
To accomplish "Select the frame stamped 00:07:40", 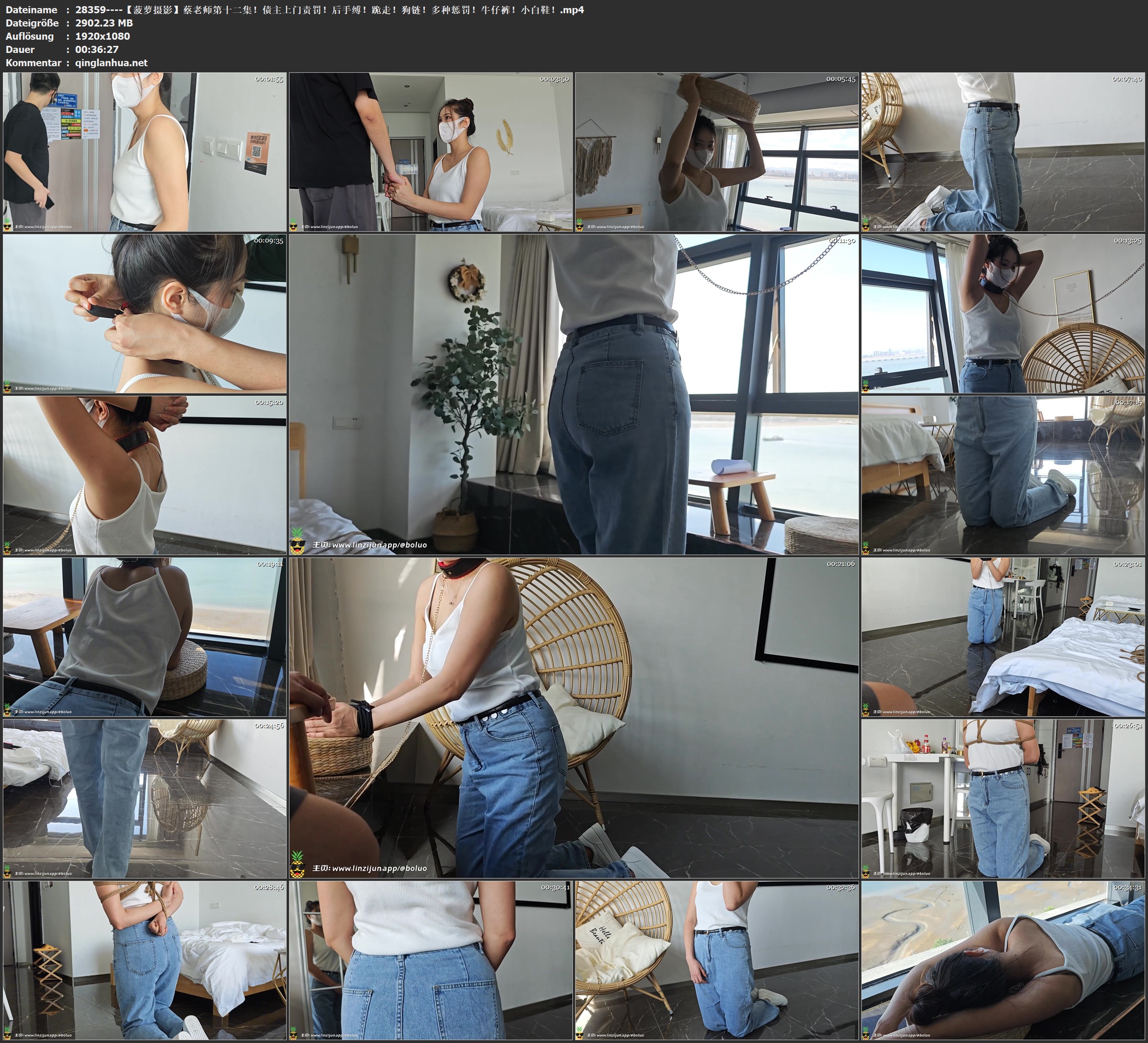I will (1003, 151).
